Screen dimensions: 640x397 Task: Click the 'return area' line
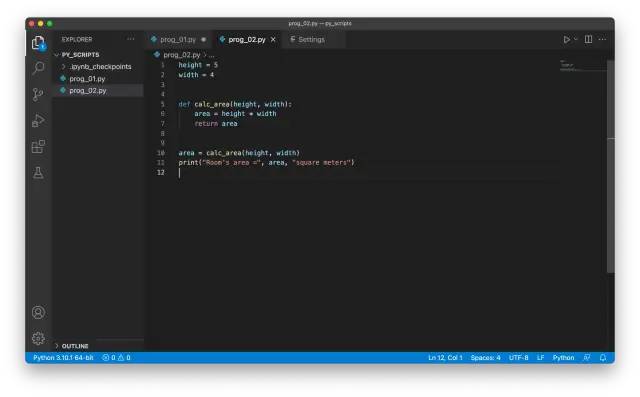[x=216, y=124]
